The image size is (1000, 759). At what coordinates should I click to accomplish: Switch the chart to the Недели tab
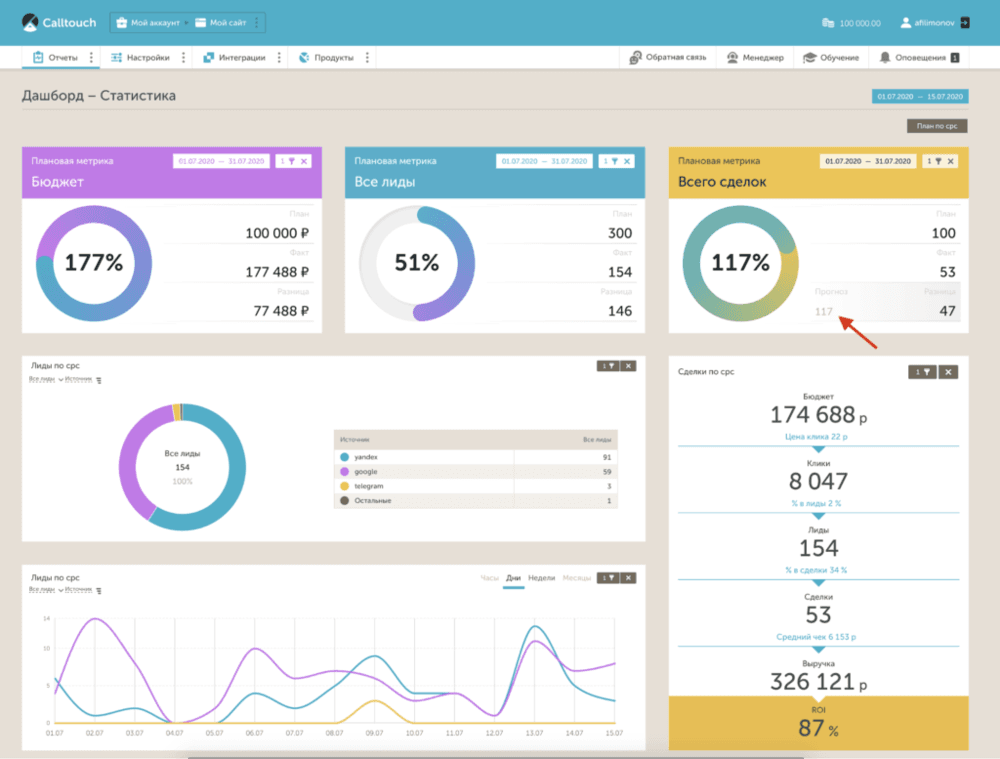pos(541,578)
